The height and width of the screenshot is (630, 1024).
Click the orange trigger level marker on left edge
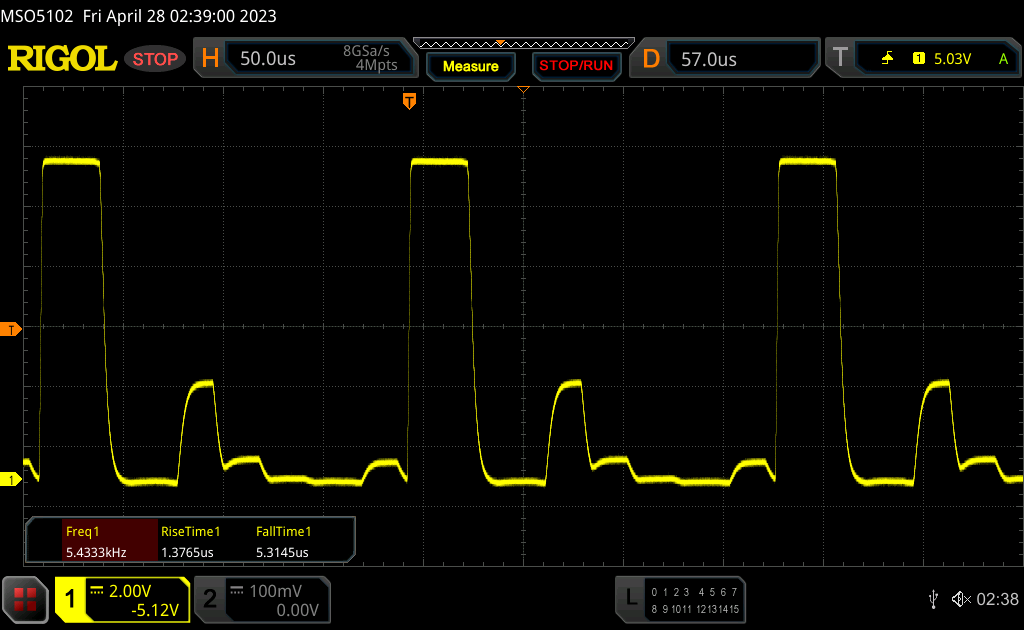(11, 329)
